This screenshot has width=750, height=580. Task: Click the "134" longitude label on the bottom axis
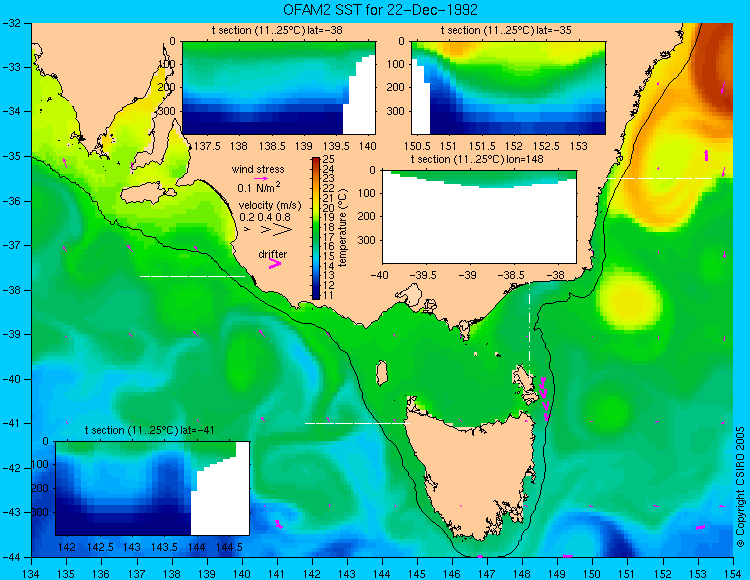[x=32, y=574]
